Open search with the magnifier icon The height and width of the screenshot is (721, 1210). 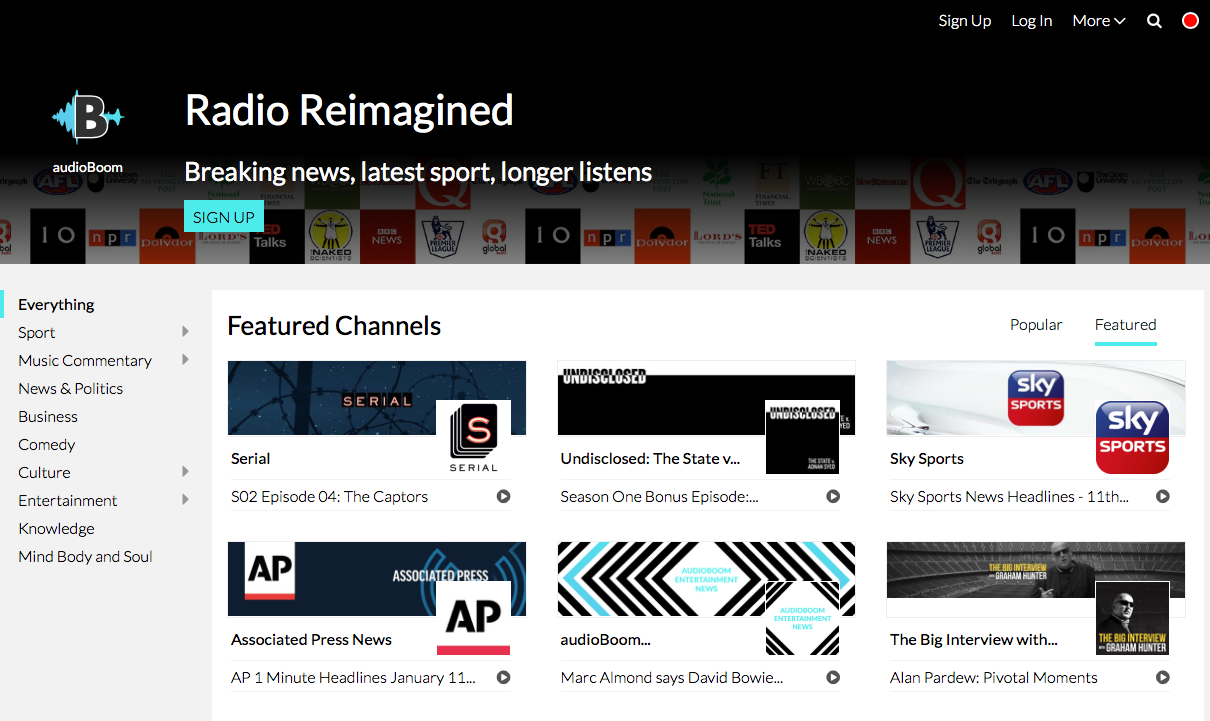(x=1154, y=21)
